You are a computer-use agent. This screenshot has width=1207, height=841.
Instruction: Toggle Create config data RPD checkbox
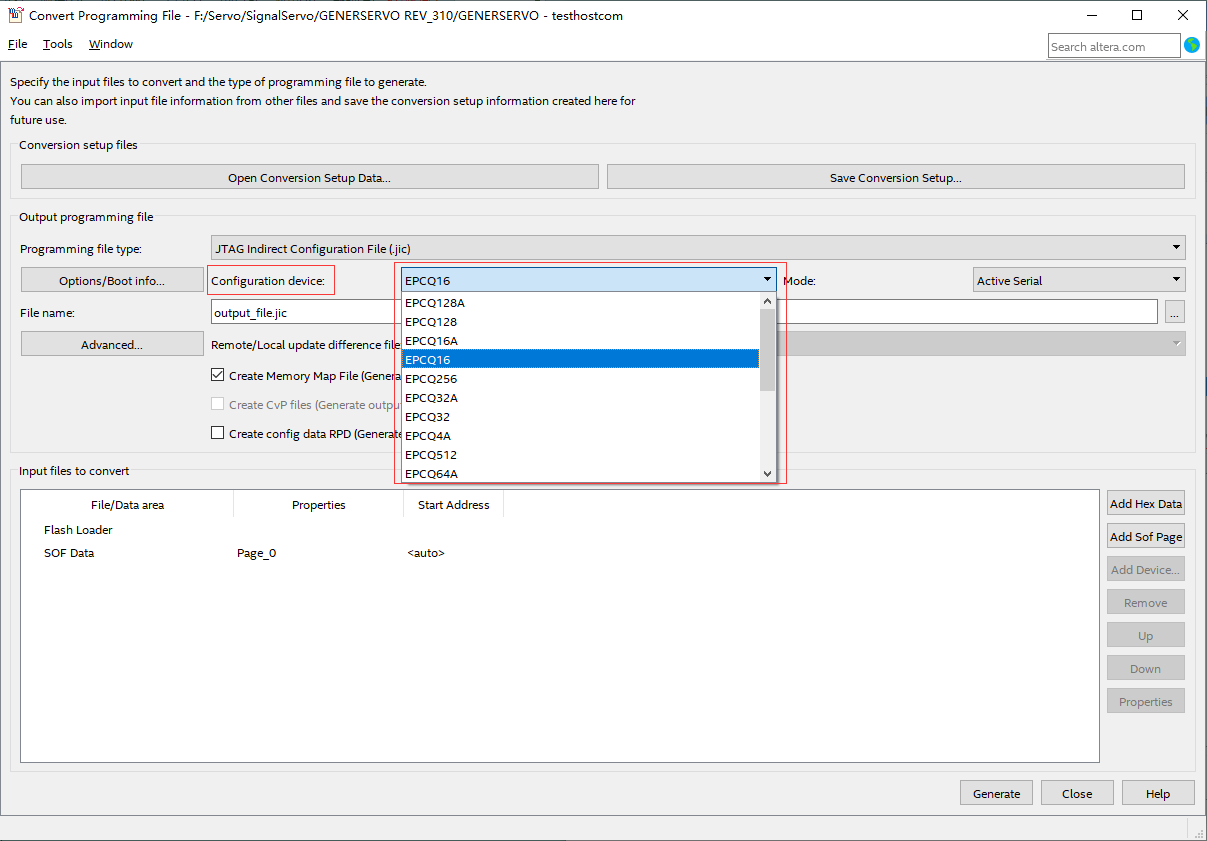click(218, 433)
